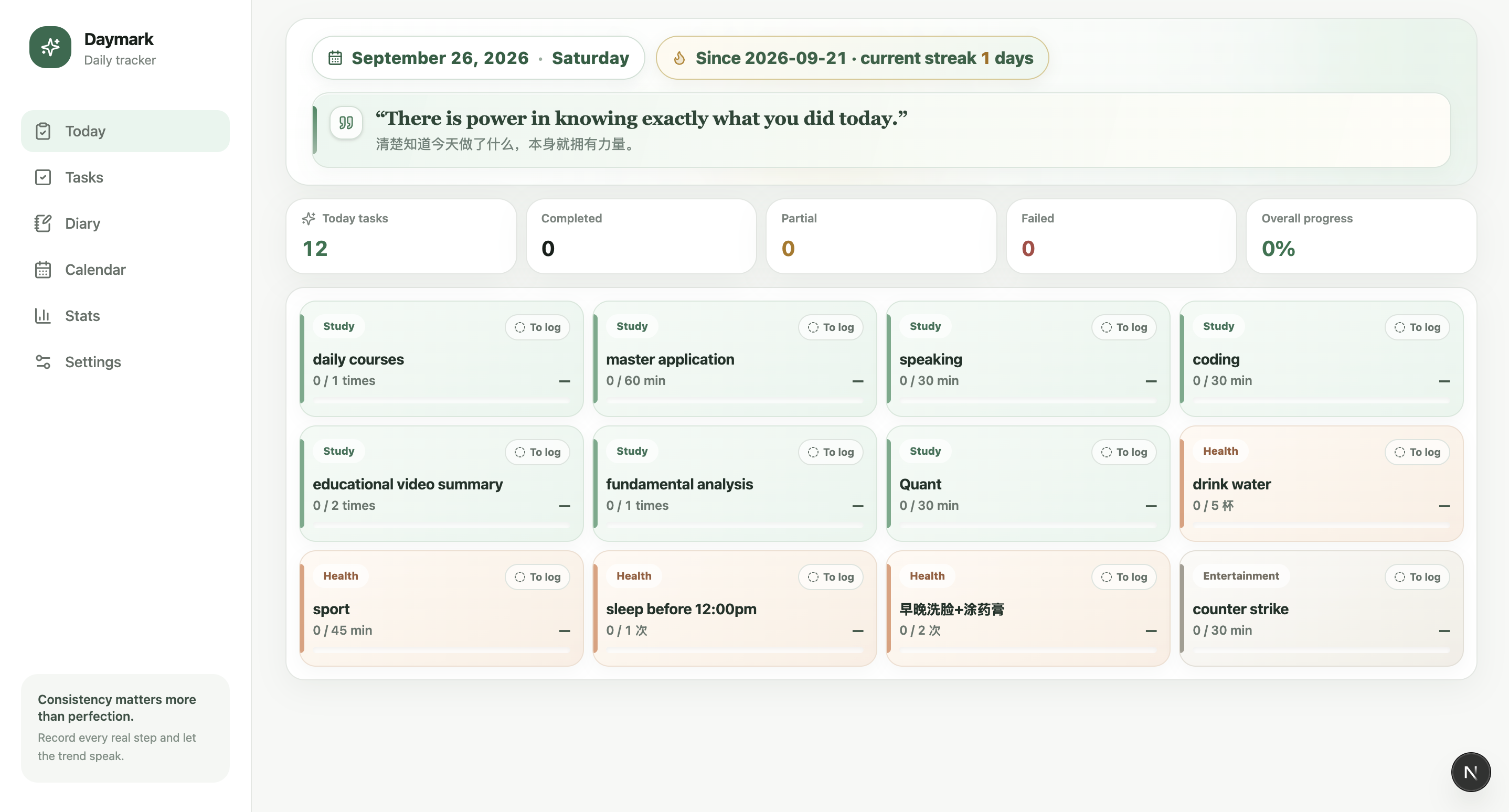Screen dimensions: 1509x812
Task: Click To log on daily courses card
Action: (537, 327)
